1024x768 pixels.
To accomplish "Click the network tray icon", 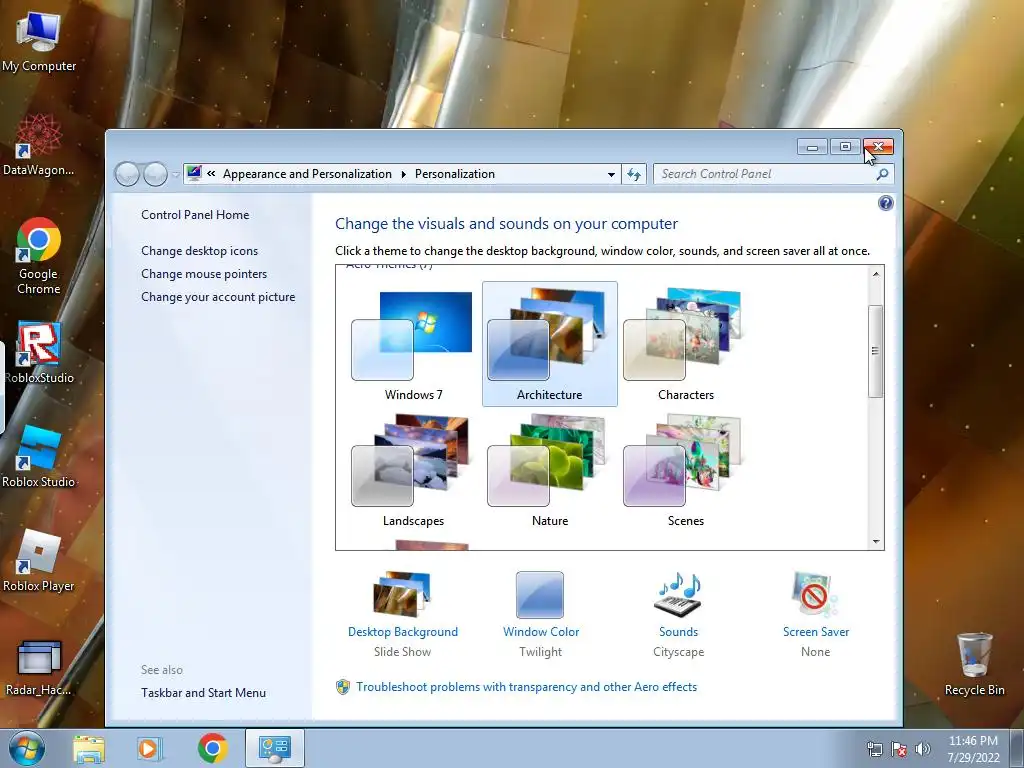I will point(874,749).
